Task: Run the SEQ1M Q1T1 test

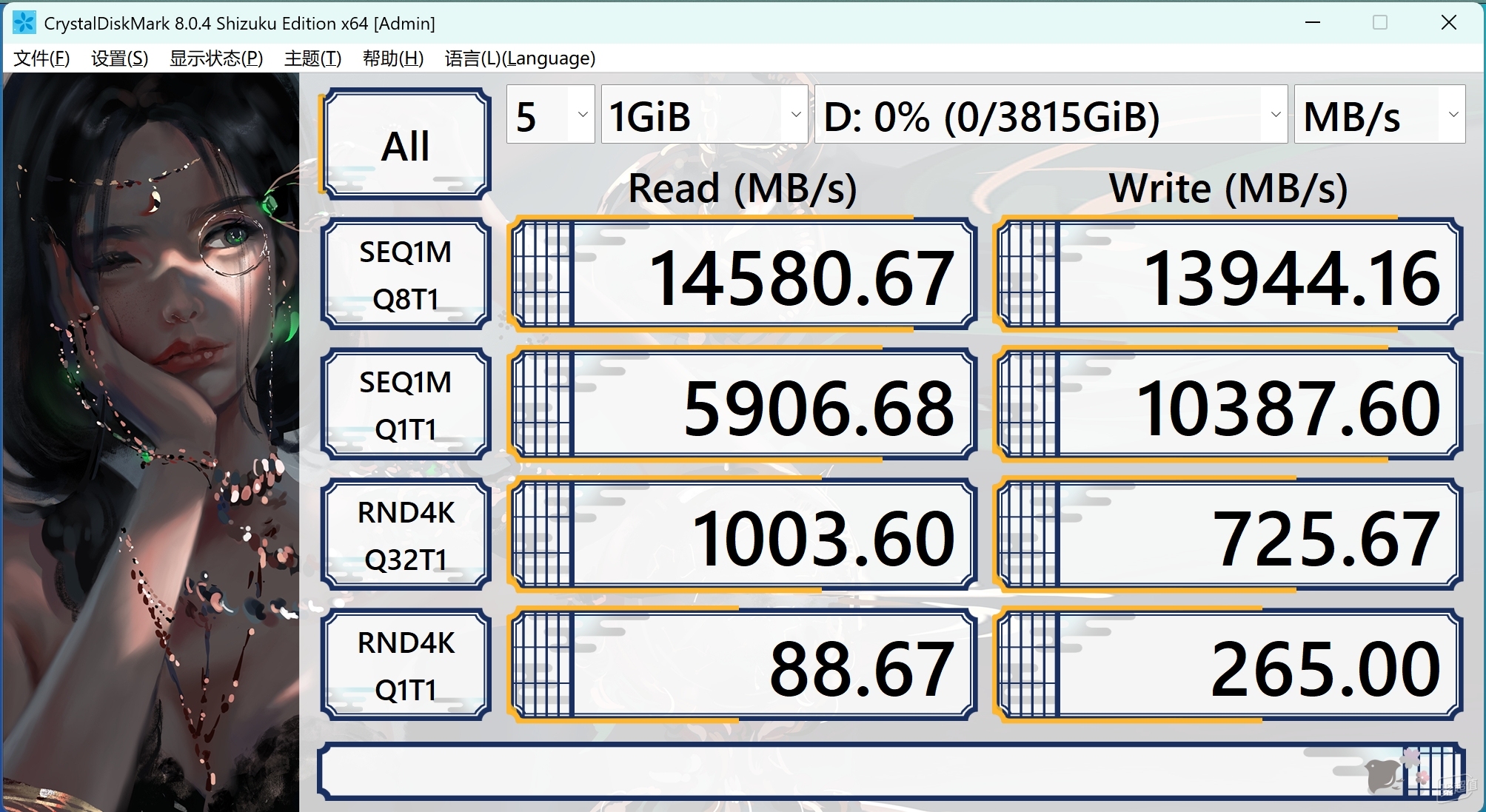Action: pyautogui.click(x=406, y=405)
